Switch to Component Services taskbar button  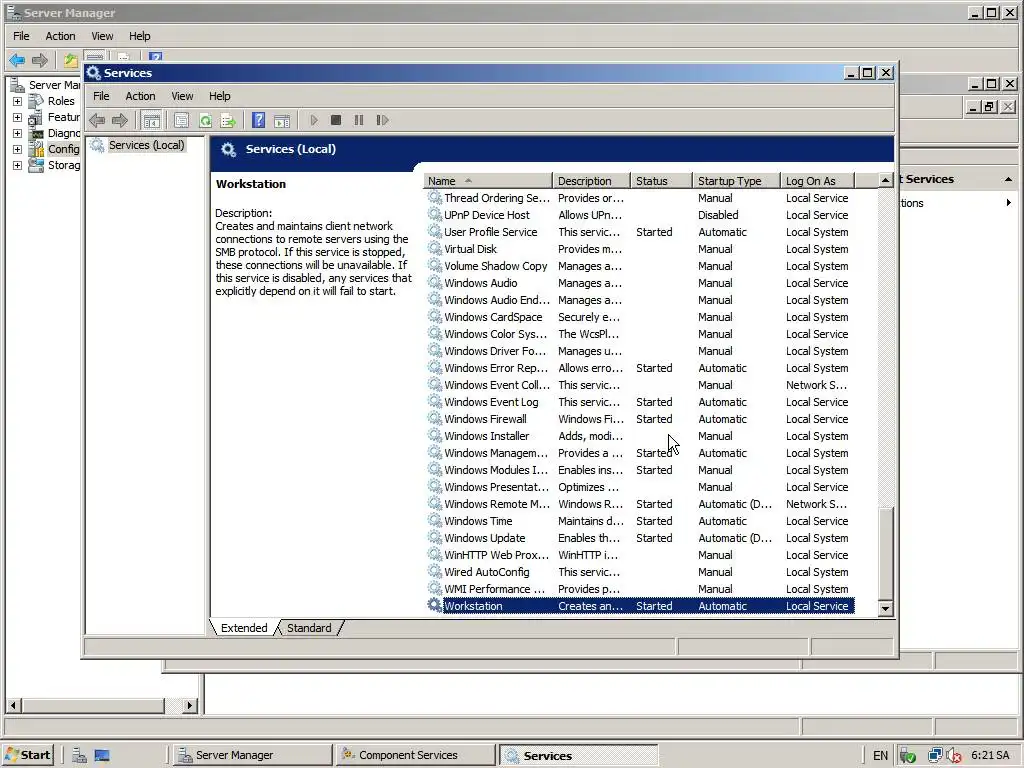point(415,755)
